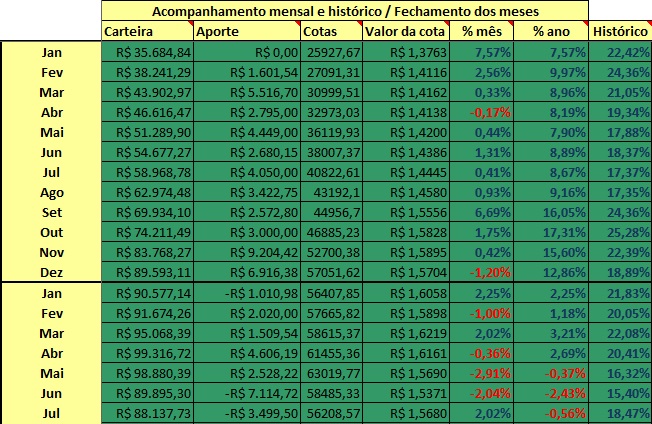Image resolution: width=652 pixels, height=424 pixels.
Task: Click the 'Set' month label
Action: [x=52, y=212]
